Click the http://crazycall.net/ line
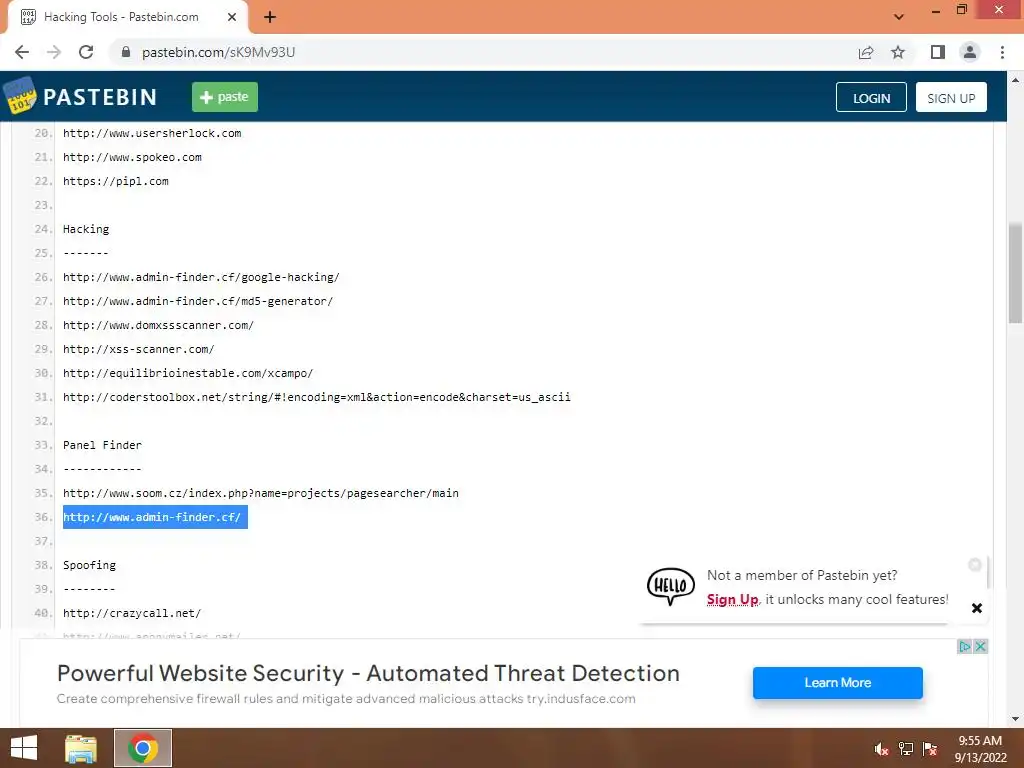This screenshot has height=768, width=1024. pyautogui.click(x=132, y=613)
